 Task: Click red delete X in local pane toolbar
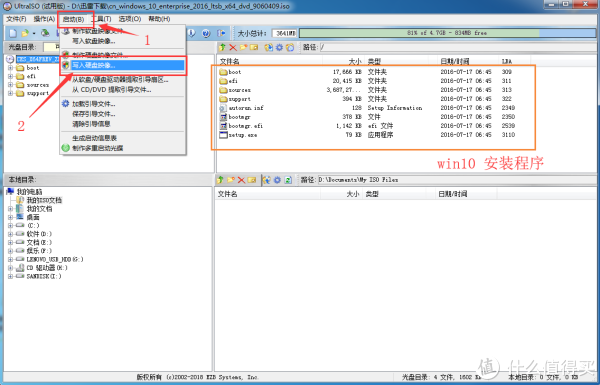[241, 180]
